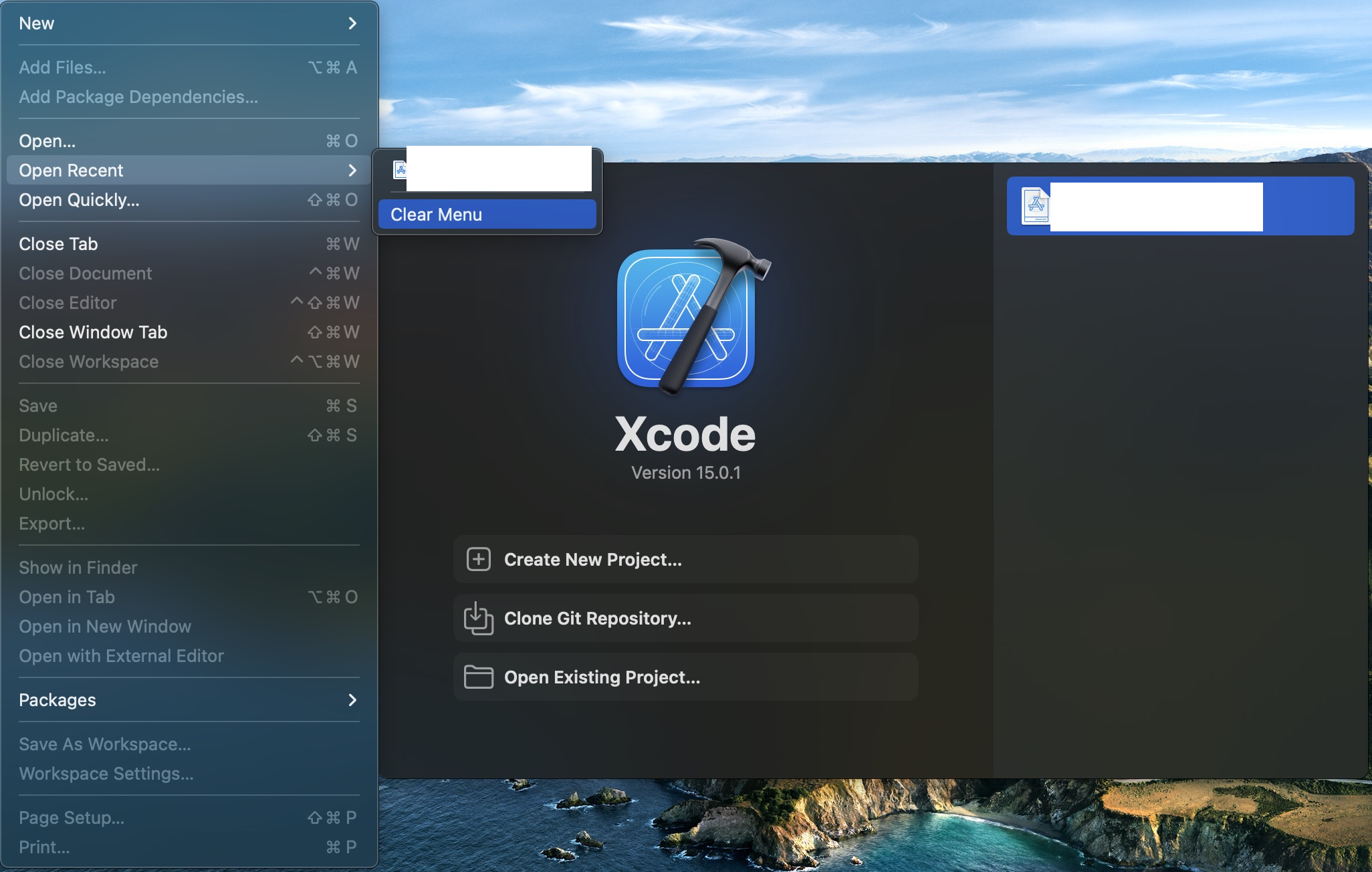Choose Close Window Tab menu item
1372x872 pixels.
(93, 332)
